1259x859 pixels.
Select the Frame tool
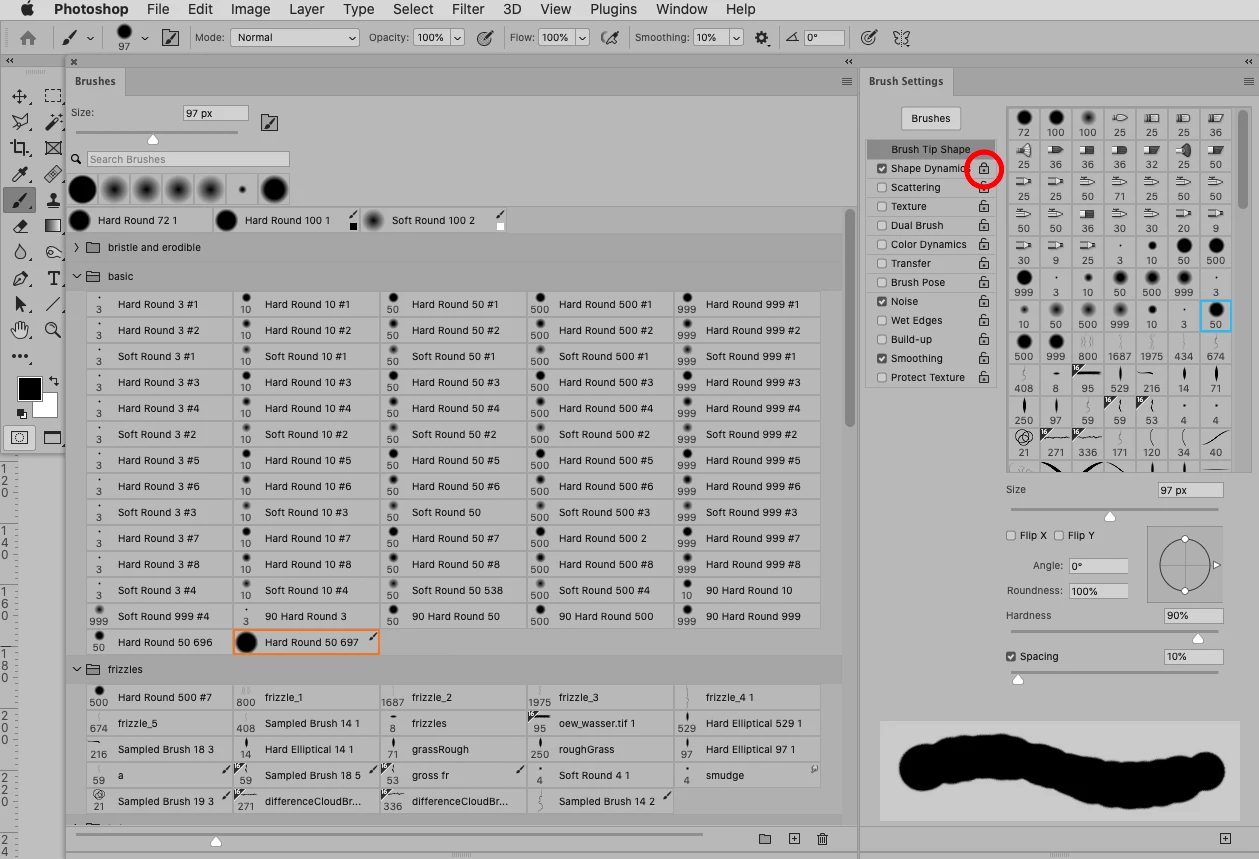(52, 148)
